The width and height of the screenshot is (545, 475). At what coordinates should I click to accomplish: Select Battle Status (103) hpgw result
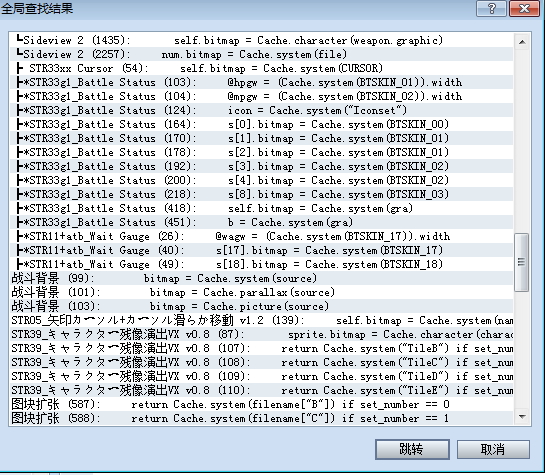tap(261, 82)
